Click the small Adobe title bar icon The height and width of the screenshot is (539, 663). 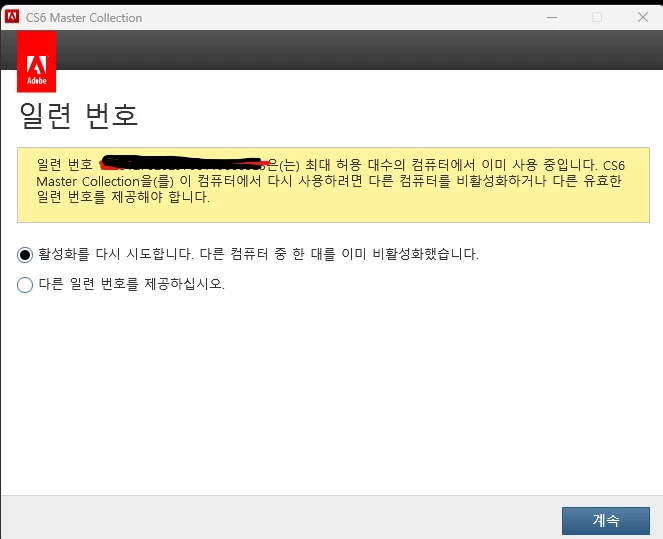pos(11,17)
